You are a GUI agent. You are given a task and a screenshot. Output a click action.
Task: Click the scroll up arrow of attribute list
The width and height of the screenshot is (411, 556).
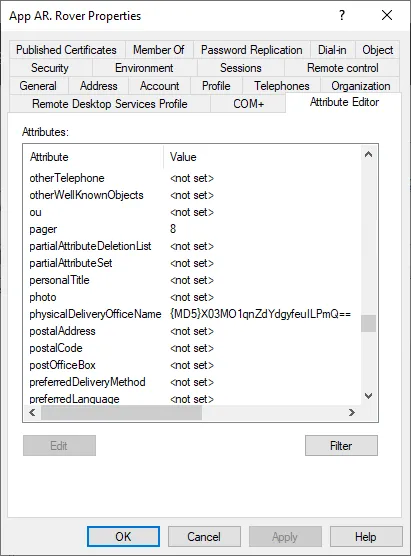pyautogui.click(x=368, y=154)
